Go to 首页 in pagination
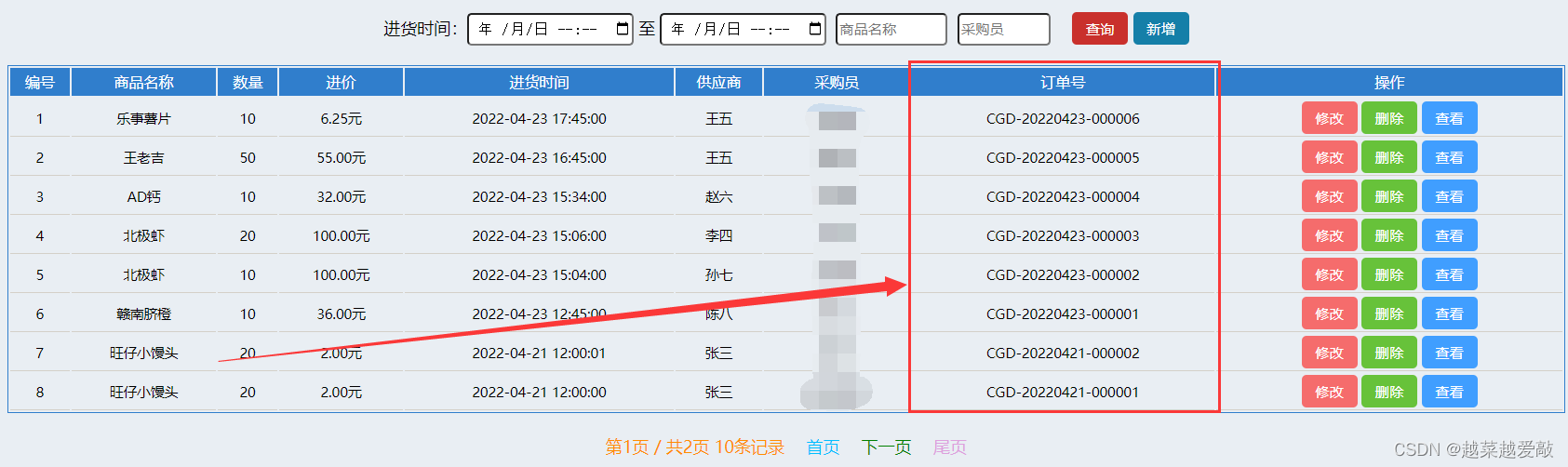The width and height of the screenshot is (1568, 467). pos(823,447)
